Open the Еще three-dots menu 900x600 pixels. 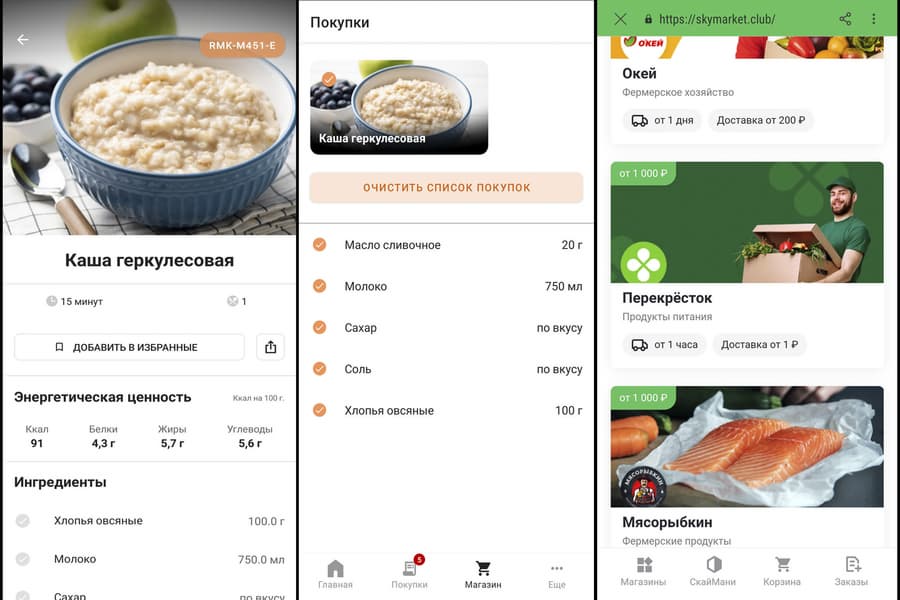point(557,575)
